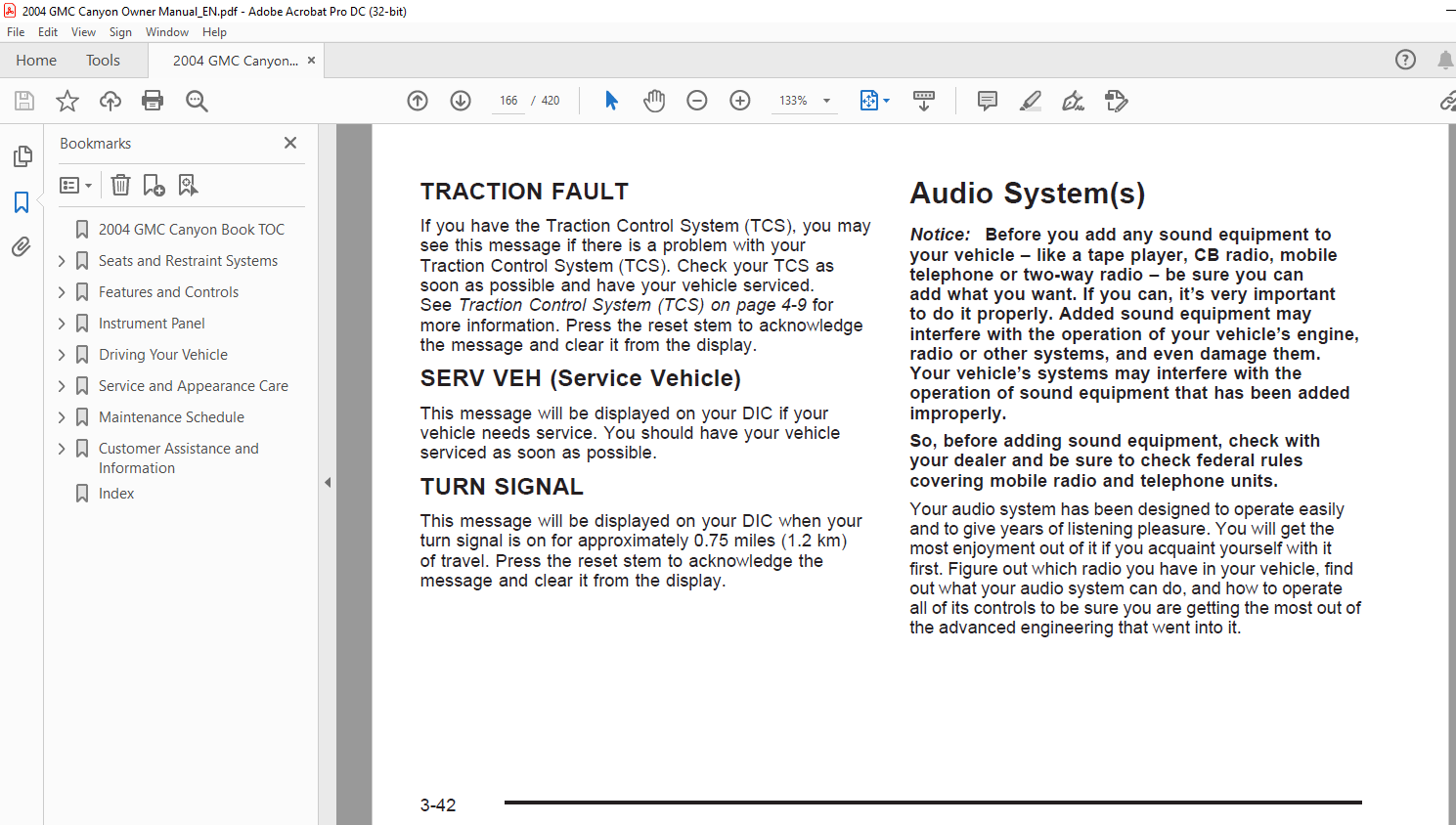This screenshot has width=1456, height=825.
Task: Open 2004 GMC Canyon Book TOC bookmark
Action: point(192,230)
